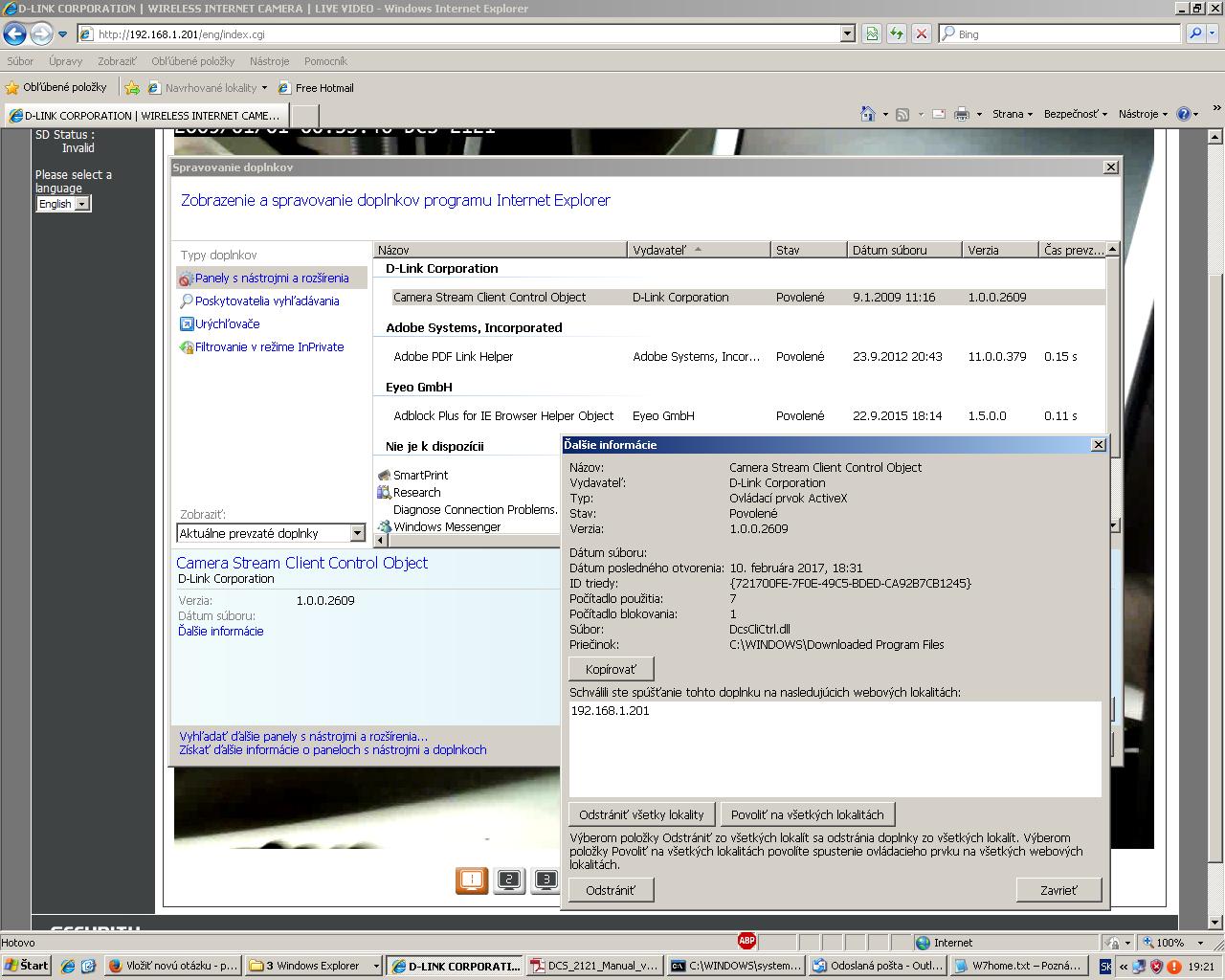Click the address bar showing 192.168.1.201
The image size is (1225, 980).
tap(458, 34)
